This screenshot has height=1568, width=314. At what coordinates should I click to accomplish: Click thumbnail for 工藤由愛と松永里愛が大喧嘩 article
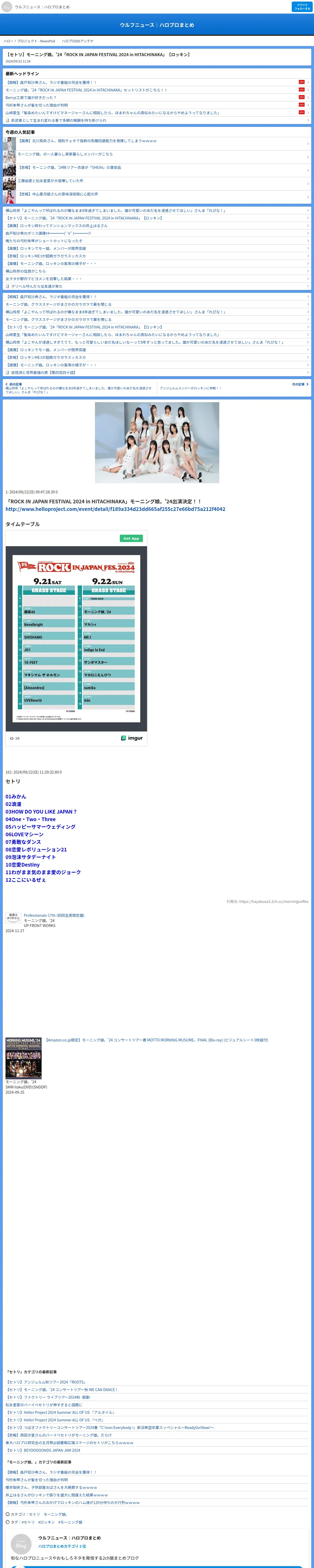click(9, 184)
